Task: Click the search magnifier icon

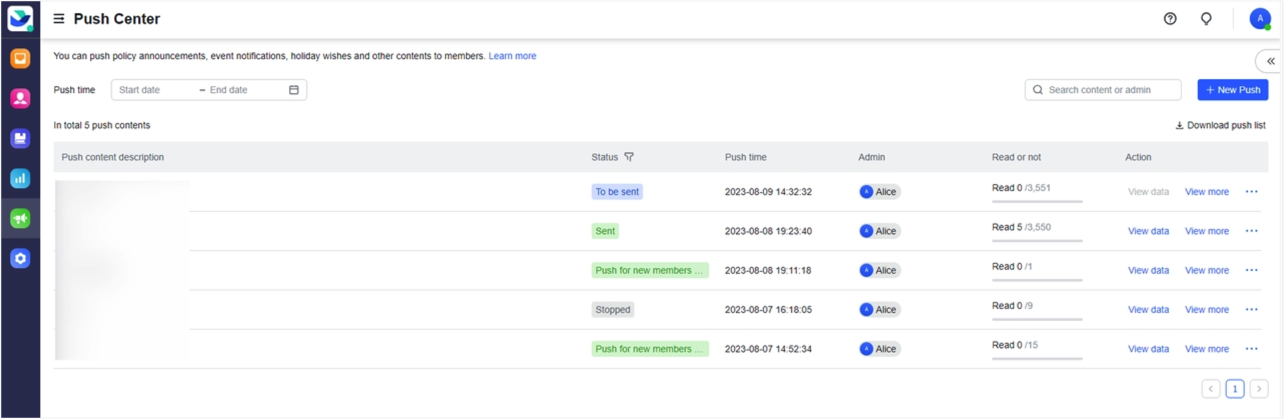Action: (1038, 90)
